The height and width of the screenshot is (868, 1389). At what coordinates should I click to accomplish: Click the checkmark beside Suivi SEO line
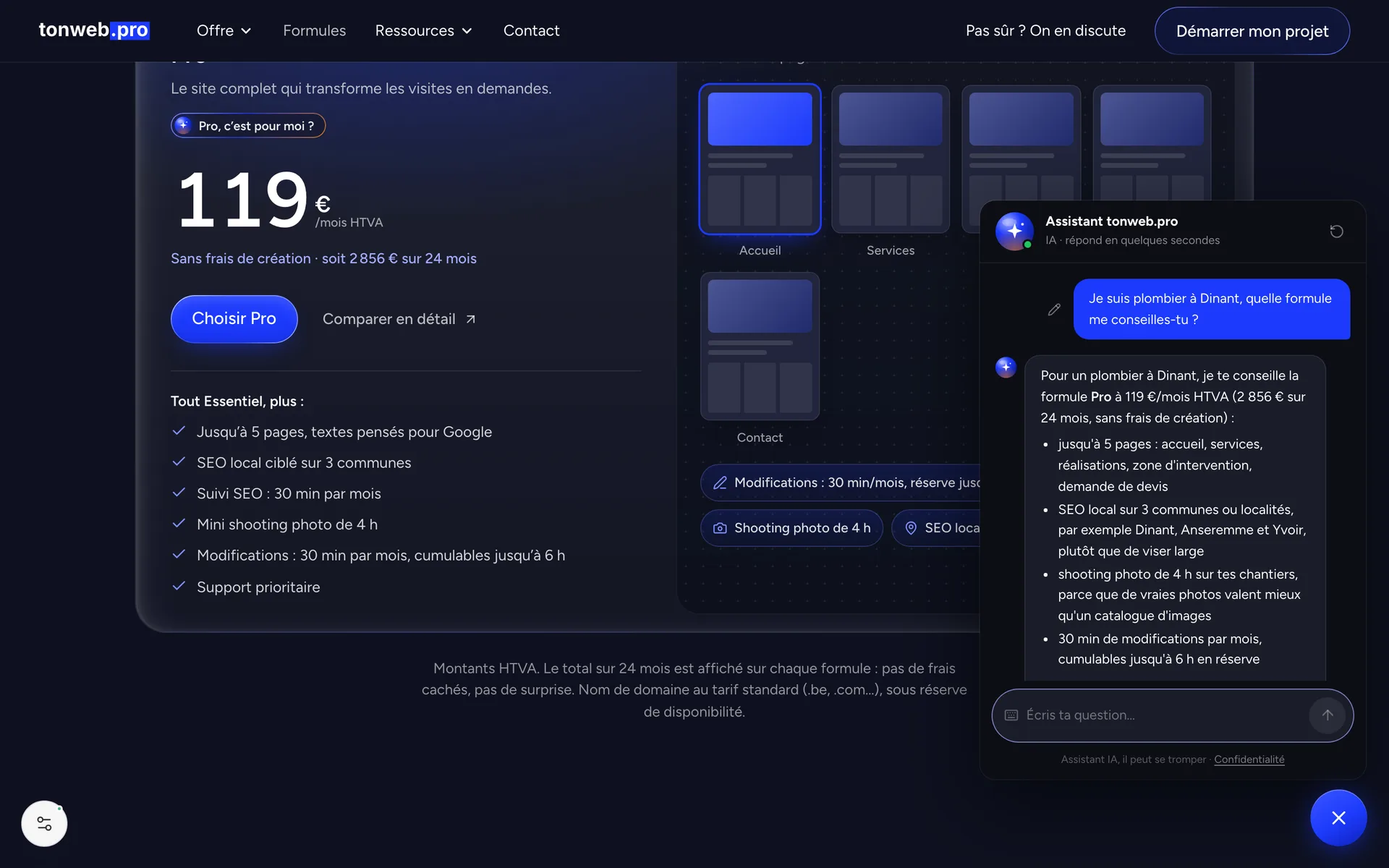coord(179,493)
